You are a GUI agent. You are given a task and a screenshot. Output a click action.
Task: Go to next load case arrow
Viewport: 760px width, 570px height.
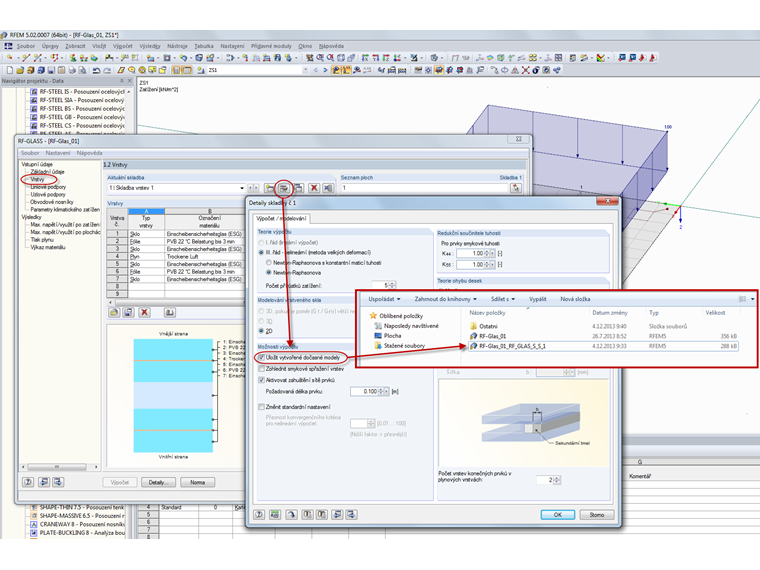325,70
